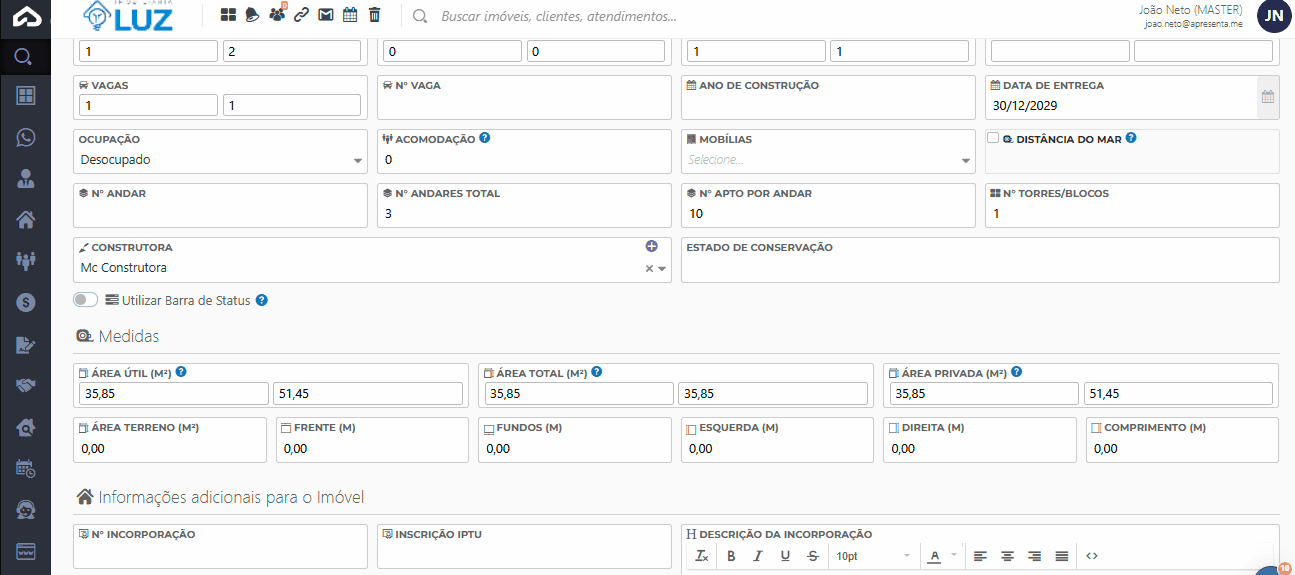This screenshot has height=575, width=1295.
Task: Toggle bold formatting in description editor
Action: point(731,556)
